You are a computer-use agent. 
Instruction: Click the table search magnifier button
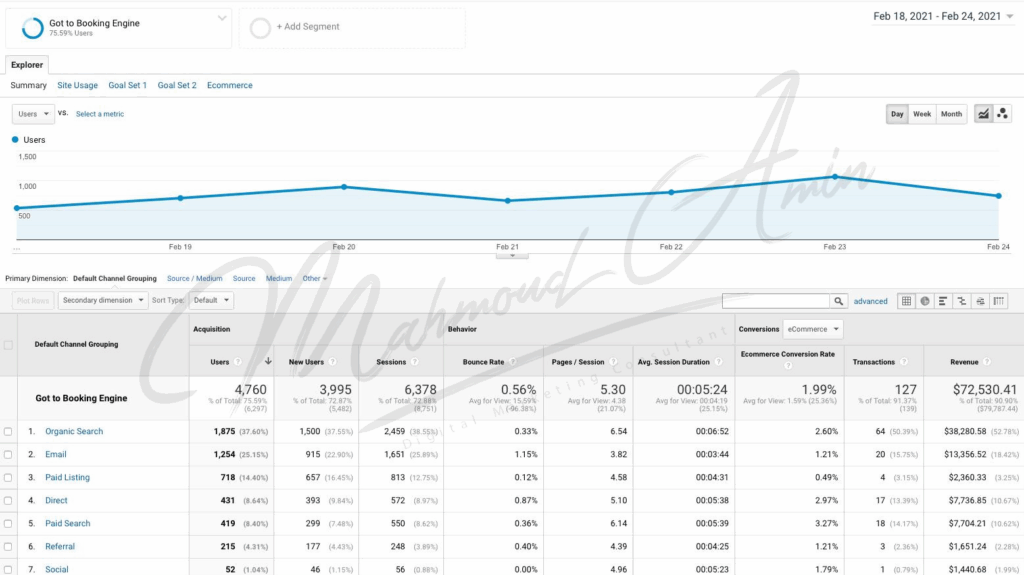click(x=839, y=301)
